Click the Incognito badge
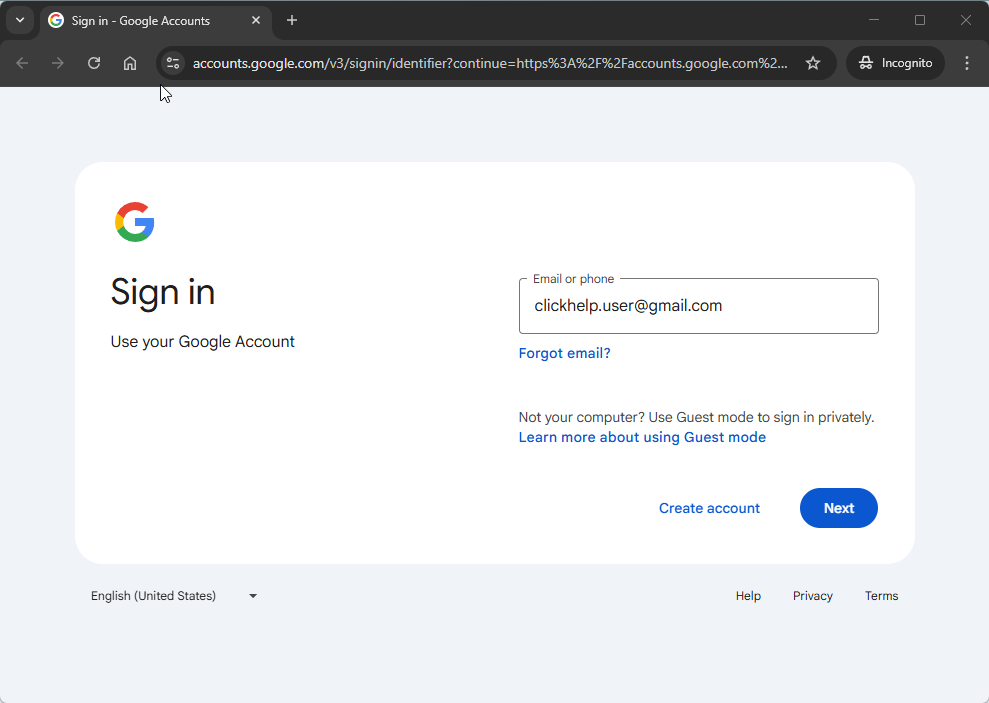This screenshot has width=989, height=703. 894,62
